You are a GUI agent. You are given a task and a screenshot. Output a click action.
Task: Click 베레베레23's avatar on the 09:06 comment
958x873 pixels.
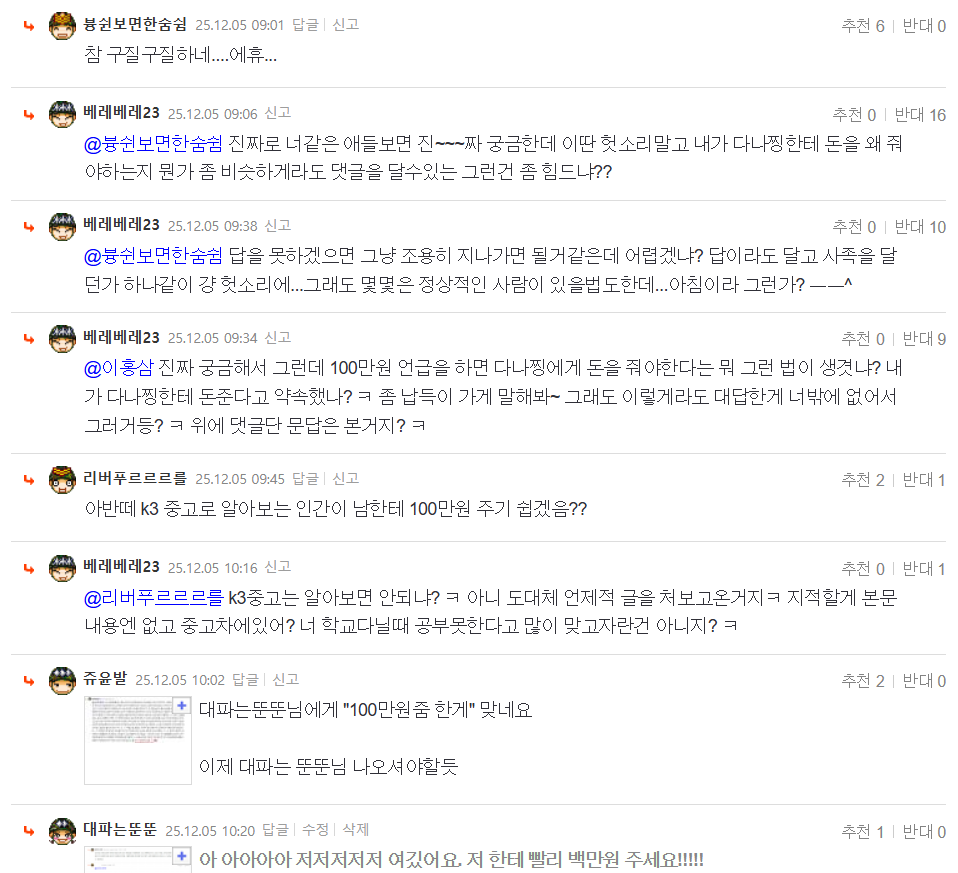(62, 115)
